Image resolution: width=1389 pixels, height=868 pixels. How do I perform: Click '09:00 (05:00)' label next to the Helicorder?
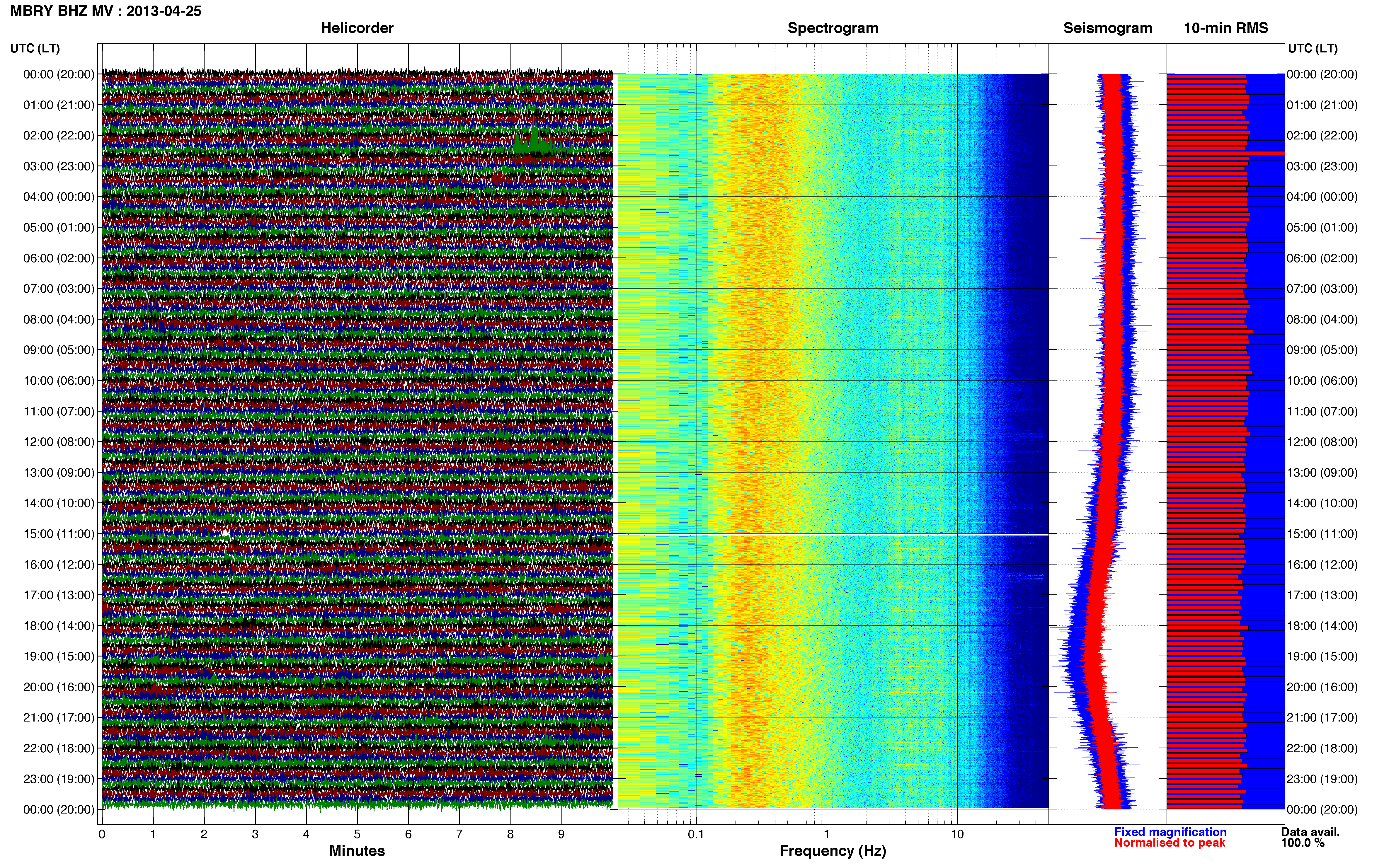(59, 350)
